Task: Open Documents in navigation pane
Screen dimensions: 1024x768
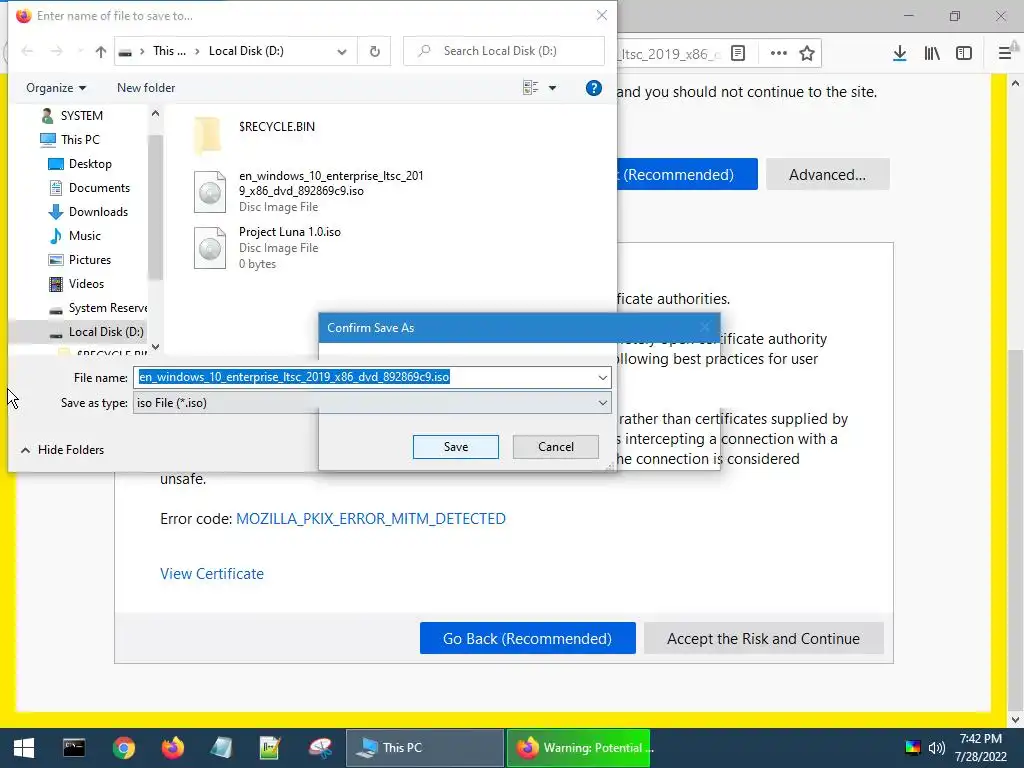Action: 89,188
